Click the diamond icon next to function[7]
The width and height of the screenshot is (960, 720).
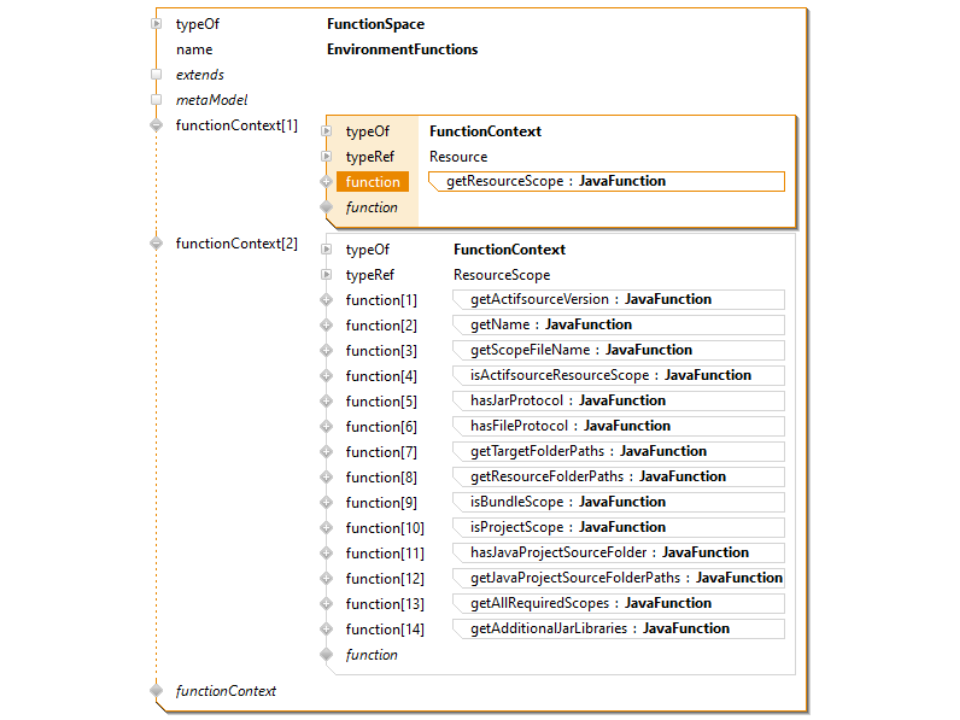[x=325, y=452]
